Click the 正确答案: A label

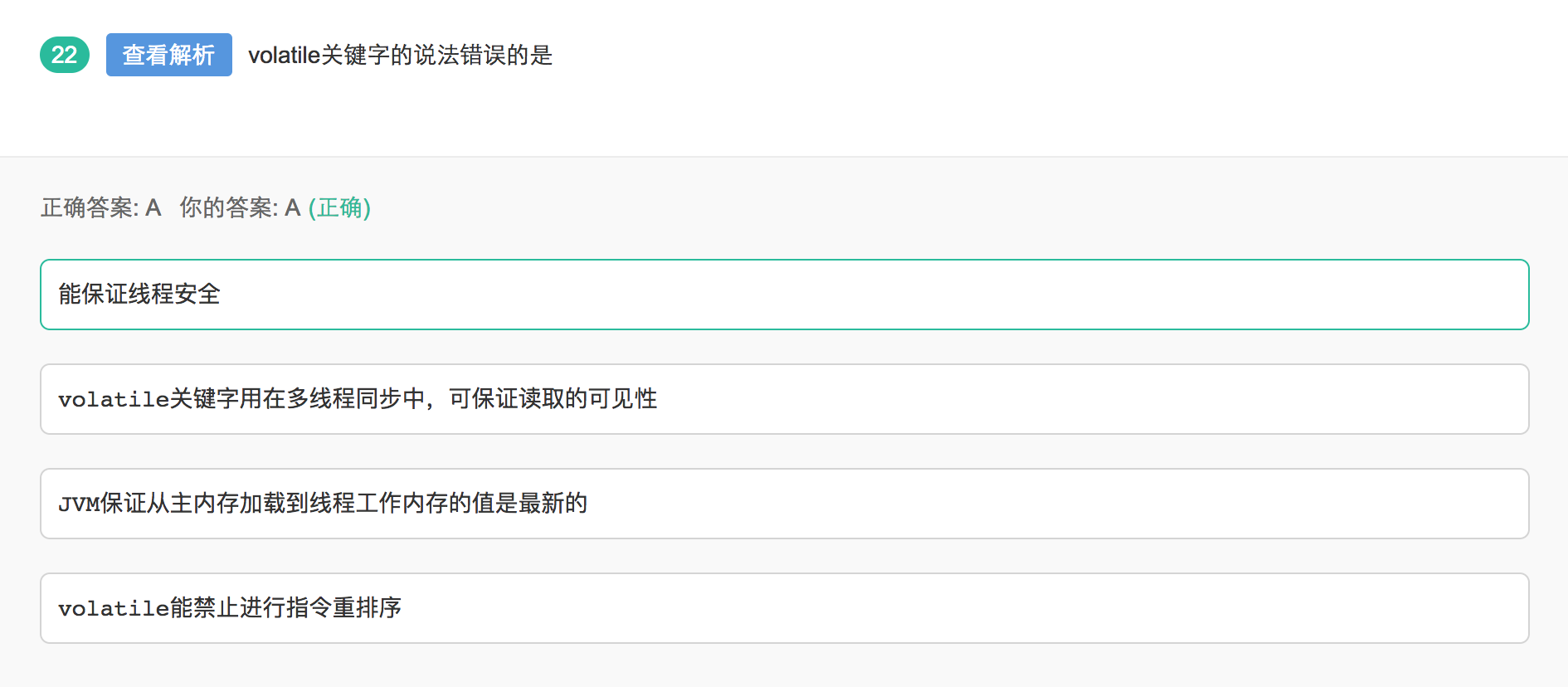[100, 207]
